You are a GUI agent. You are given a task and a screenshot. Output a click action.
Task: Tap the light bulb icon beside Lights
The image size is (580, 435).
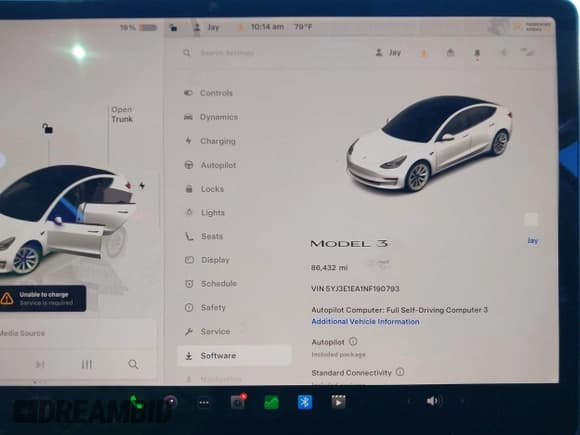tap(189, 212)
